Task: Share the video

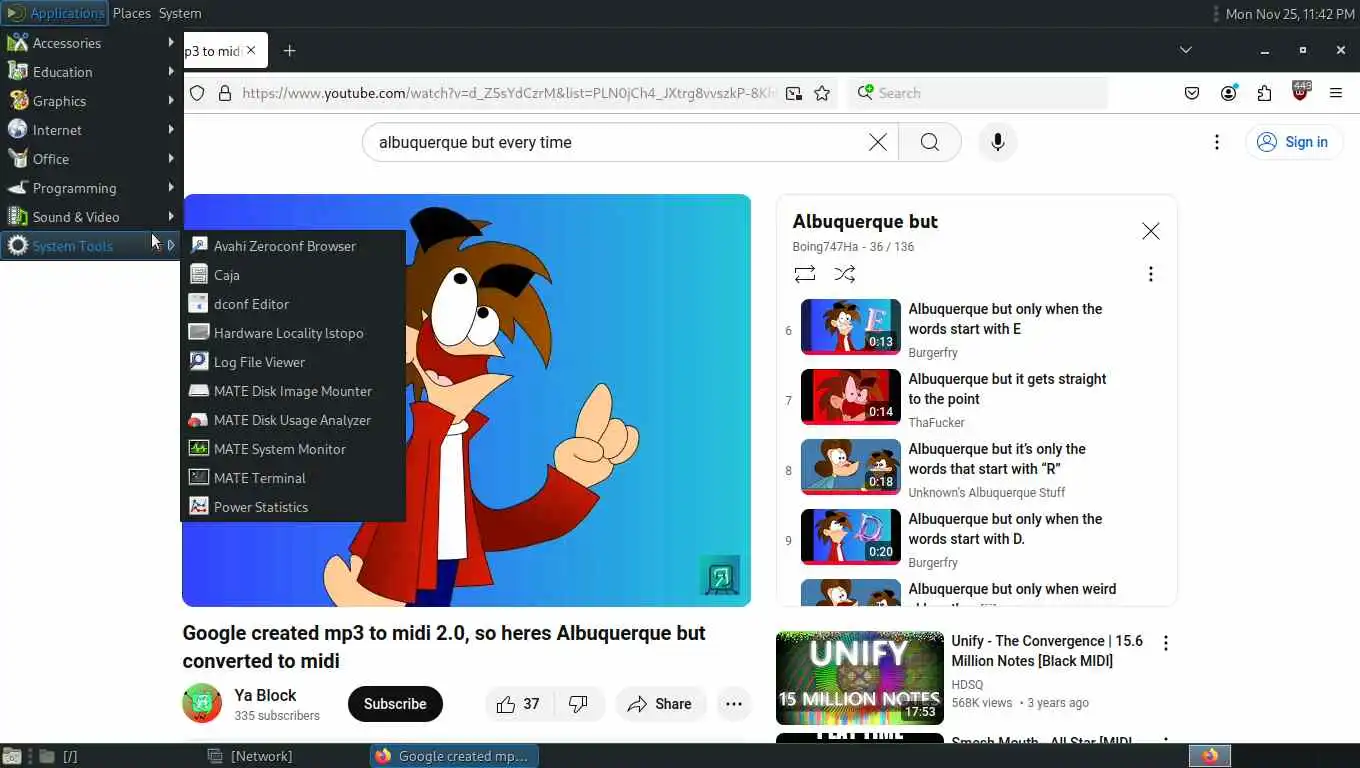Action: coord(660,704)
